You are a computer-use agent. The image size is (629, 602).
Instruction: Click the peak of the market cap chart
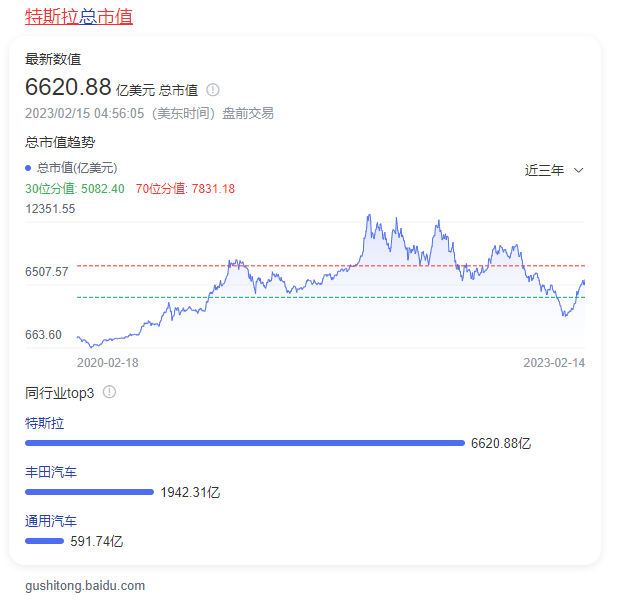pos(369,216)
